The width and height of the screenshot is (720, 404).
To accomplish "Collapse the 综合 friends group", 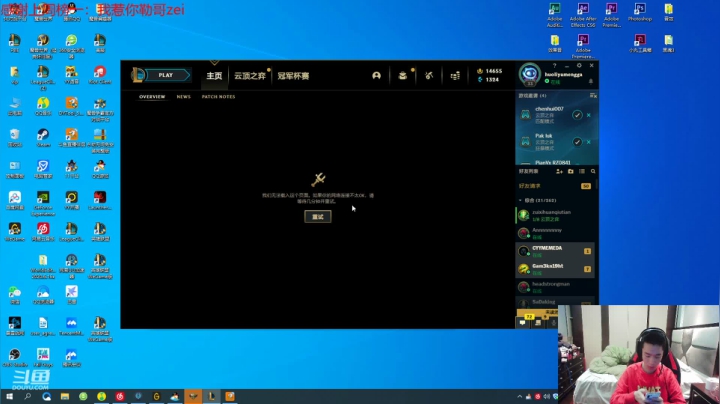I will coord(520,200).
